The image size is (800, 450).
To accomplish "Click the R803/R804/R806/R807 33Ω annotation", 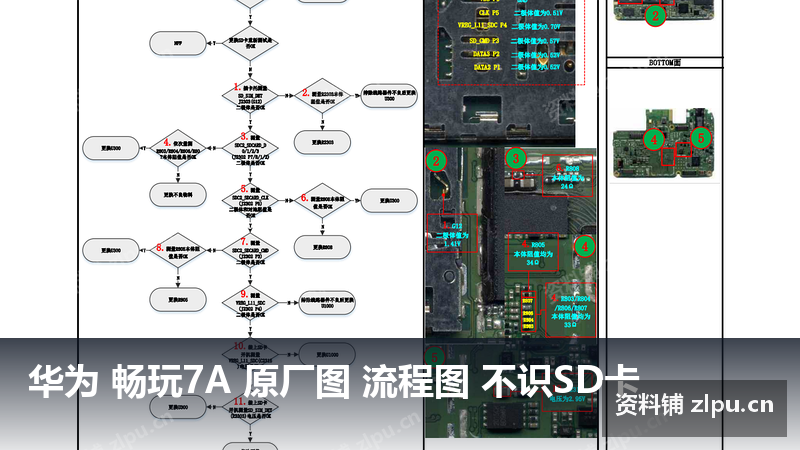I will pos(570,310).
